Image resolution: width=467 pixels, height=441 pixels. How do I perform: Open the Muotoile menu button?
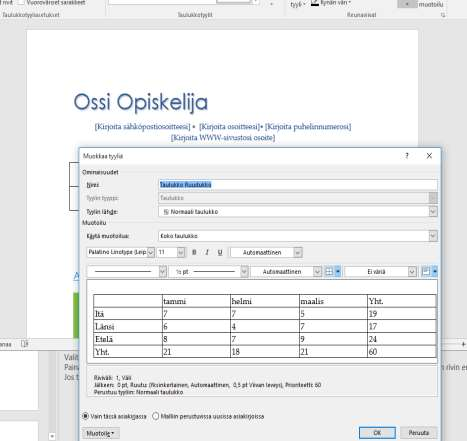[101, 433]
